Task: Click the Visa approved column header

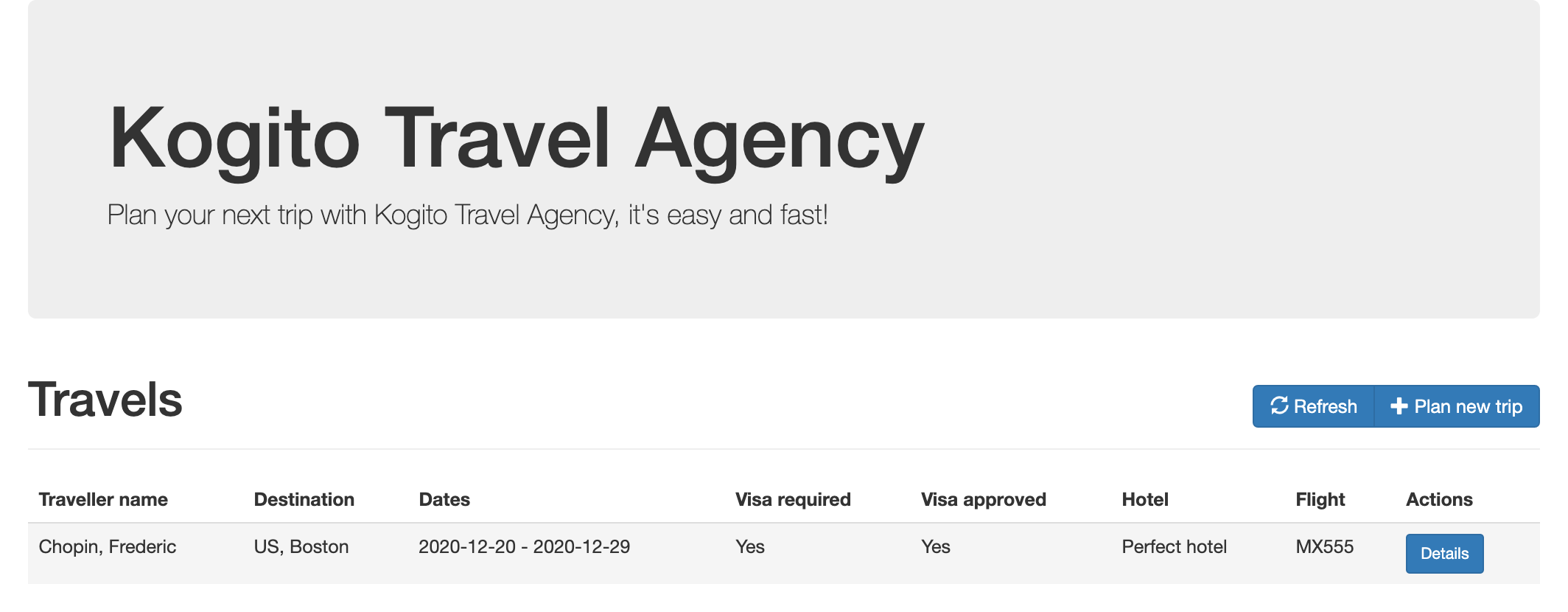Action: (984, 499)
